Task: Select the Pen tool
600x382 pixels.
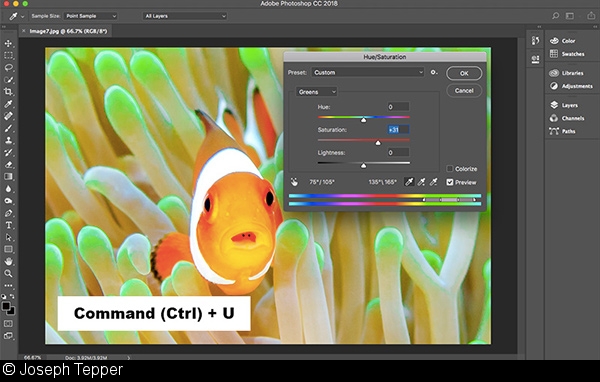Action: 8,213
